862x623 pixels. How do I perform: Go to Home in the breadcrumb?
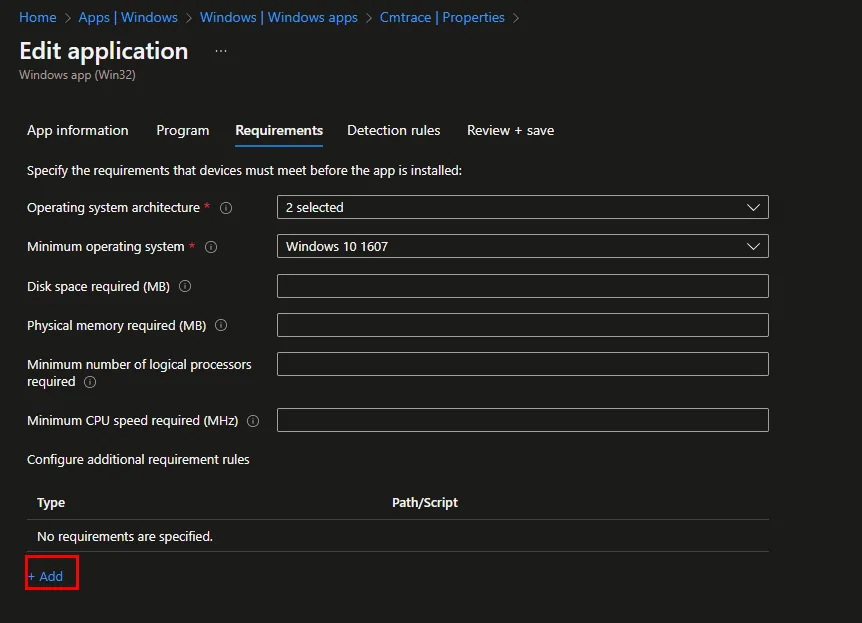37,17
